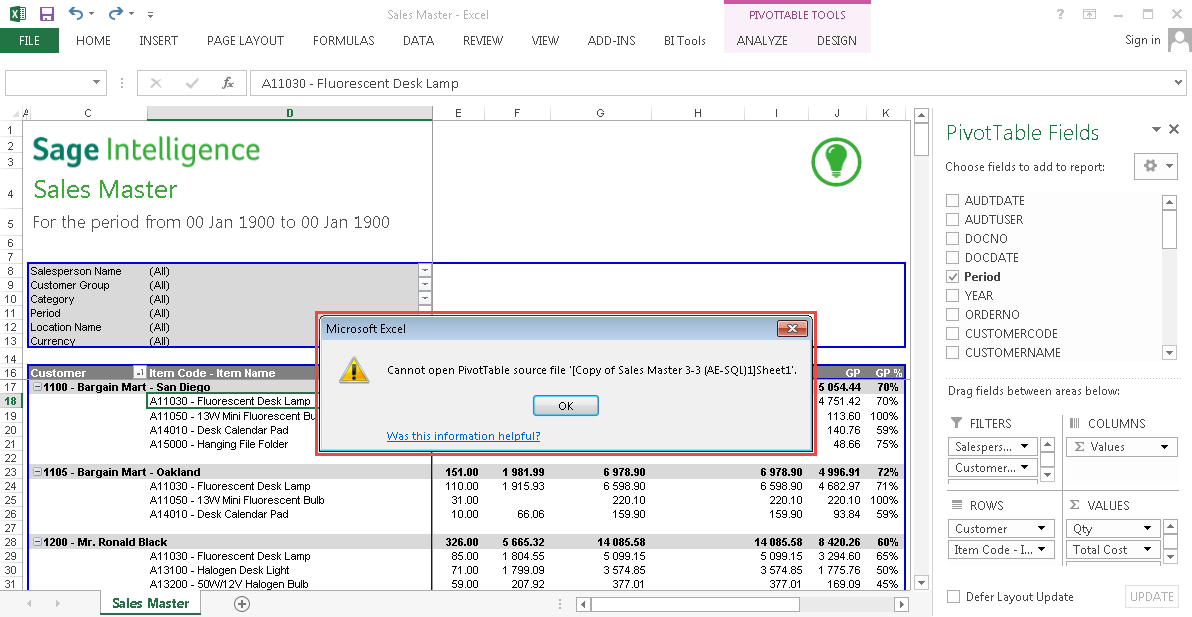Click the Ribbon Display Options icon
This screenshot has height=617, width=1192.
point(1089,14)
